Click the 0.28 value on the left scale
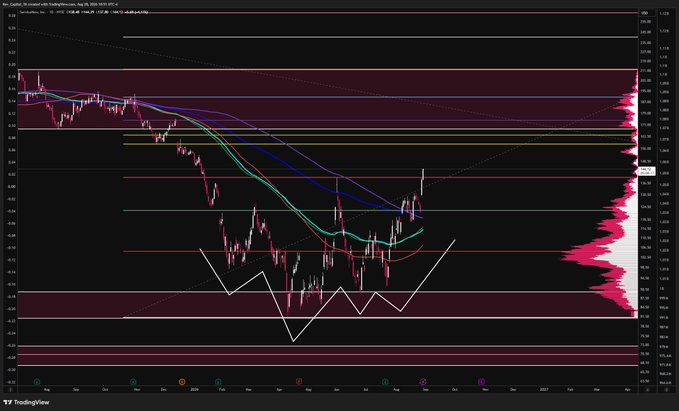Screen dimensions: 679x411 point(12,16)
